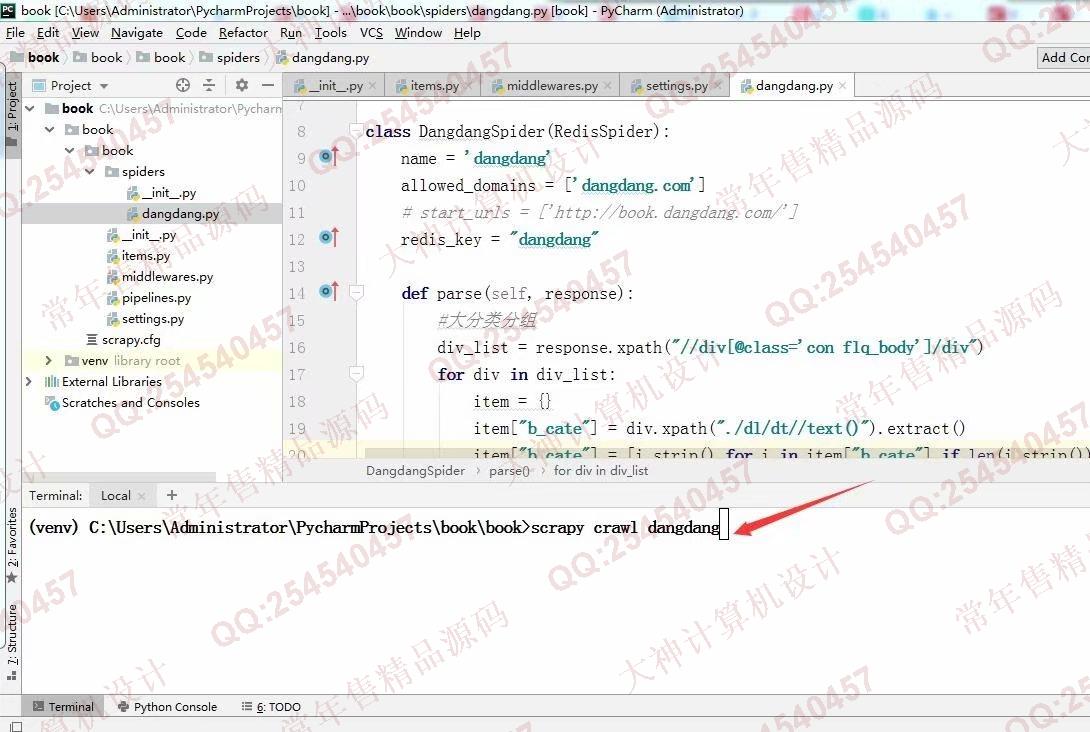The height and width of the screenshot is (732, 1090).
Task: Open the Terminal tool window button
Action: (x=63, y=706)
